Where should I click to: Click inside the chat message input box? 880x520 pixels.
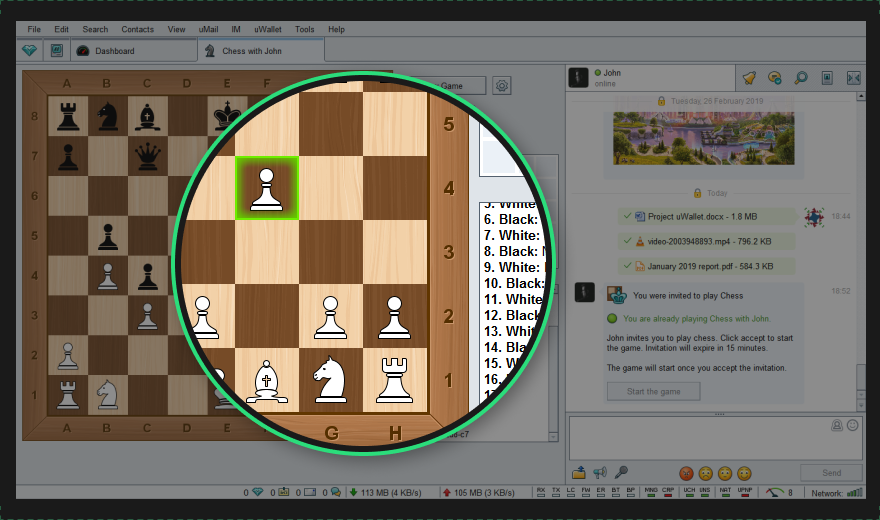click(x=716, y=438)
